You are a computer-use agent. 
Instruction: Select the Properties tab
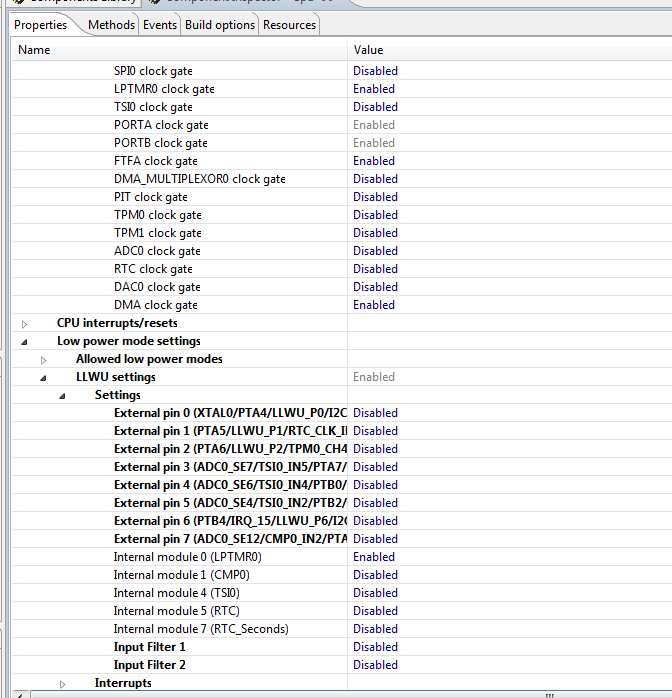[41, 25]
